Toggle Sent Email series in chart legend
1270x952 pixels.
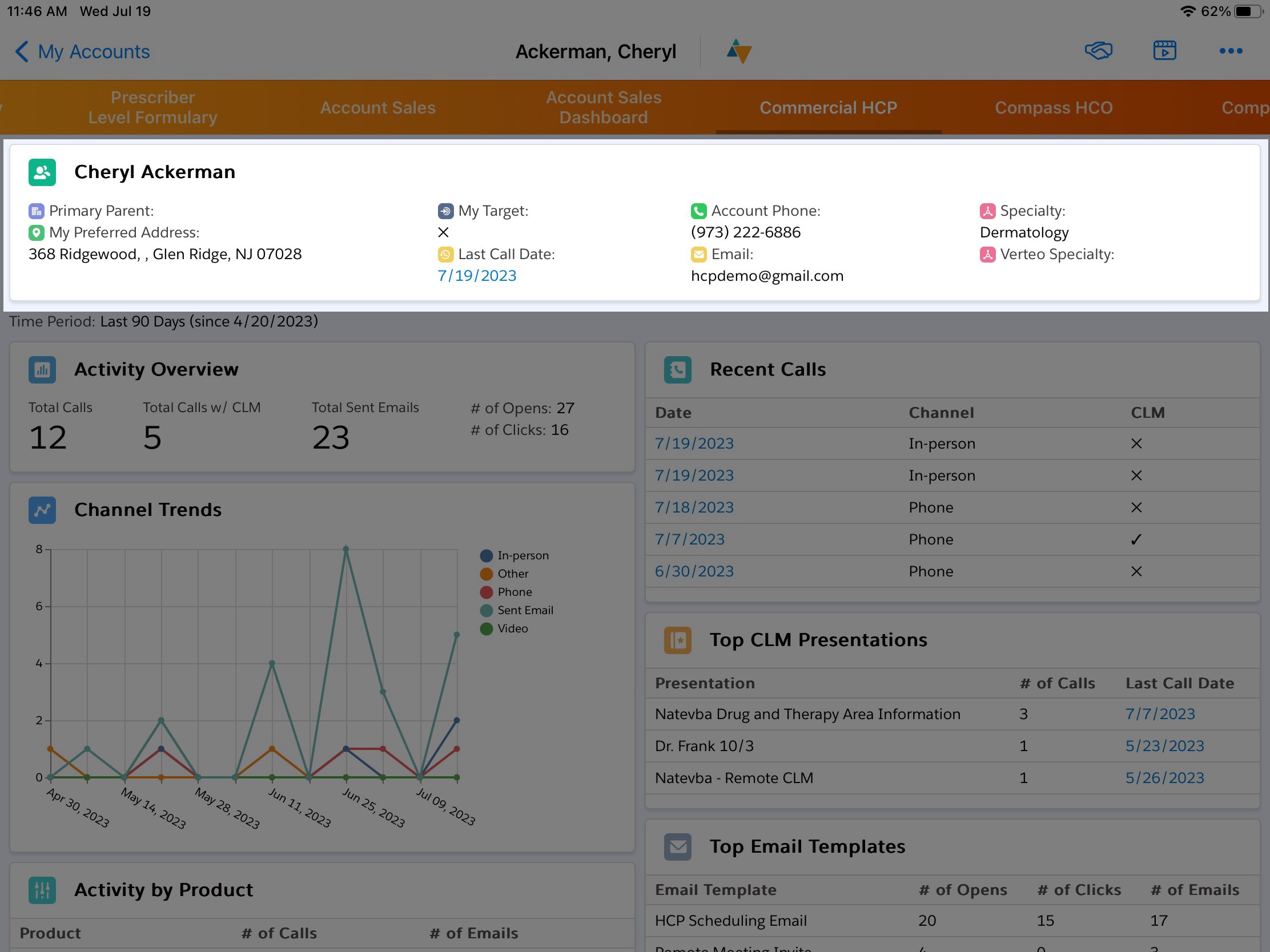point(524,610)
